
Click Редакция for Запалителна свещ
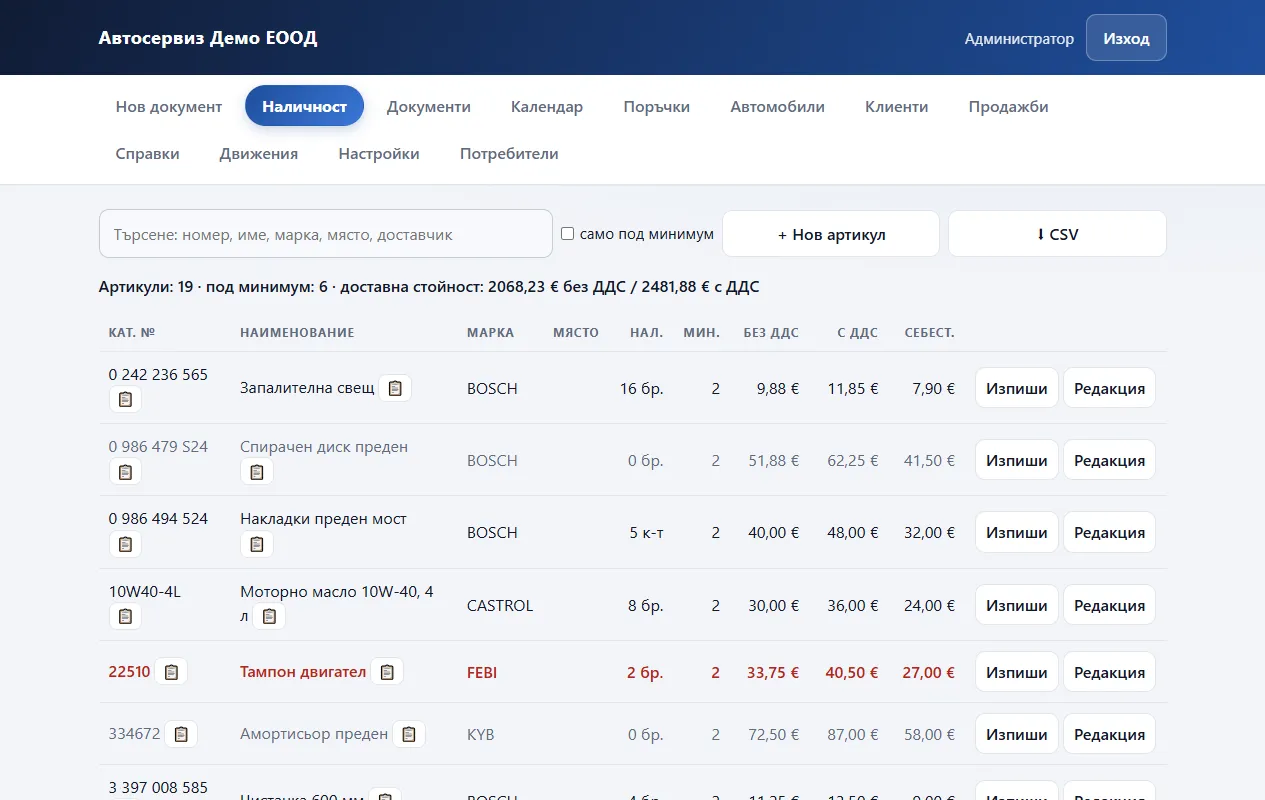click(x=1109, y=388)
